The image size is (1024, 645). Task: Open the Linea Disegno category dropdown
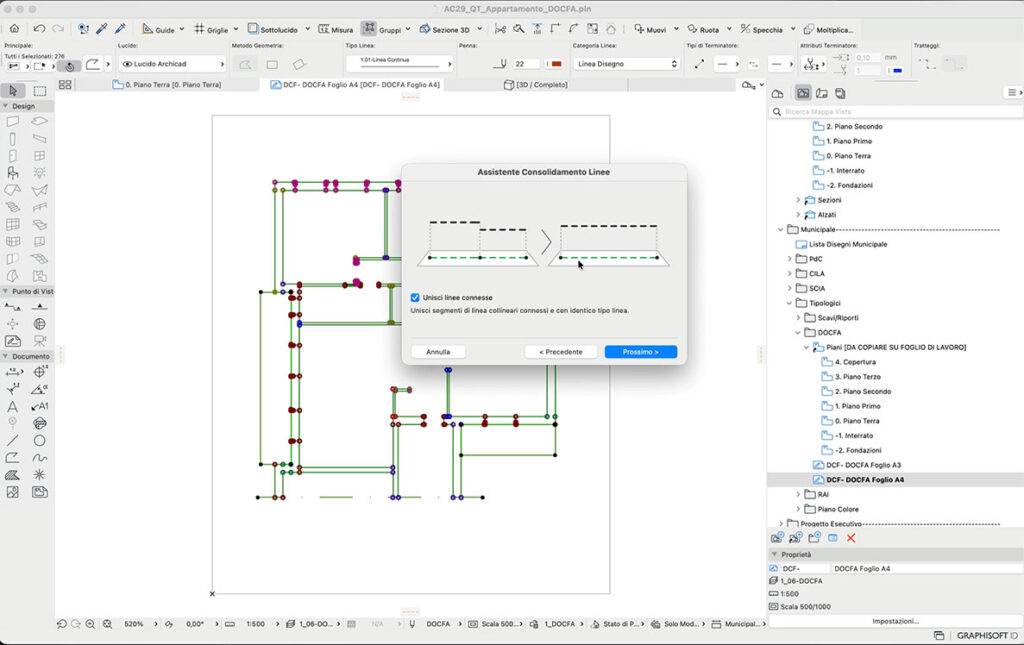tap(627, 64)
